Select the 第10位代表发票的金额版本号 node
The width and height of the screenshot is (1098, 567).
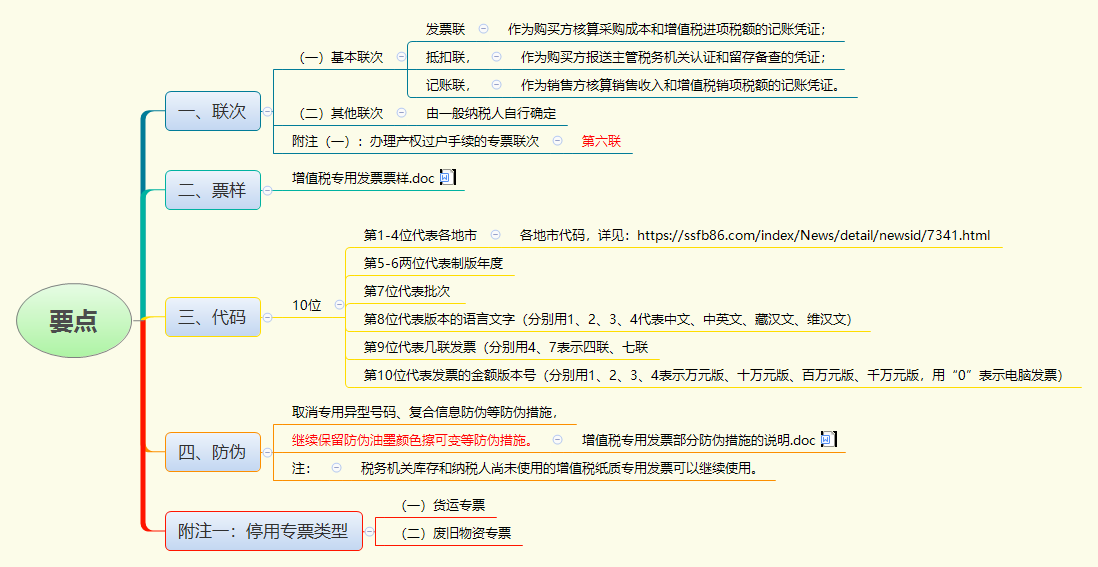point(714,375)
